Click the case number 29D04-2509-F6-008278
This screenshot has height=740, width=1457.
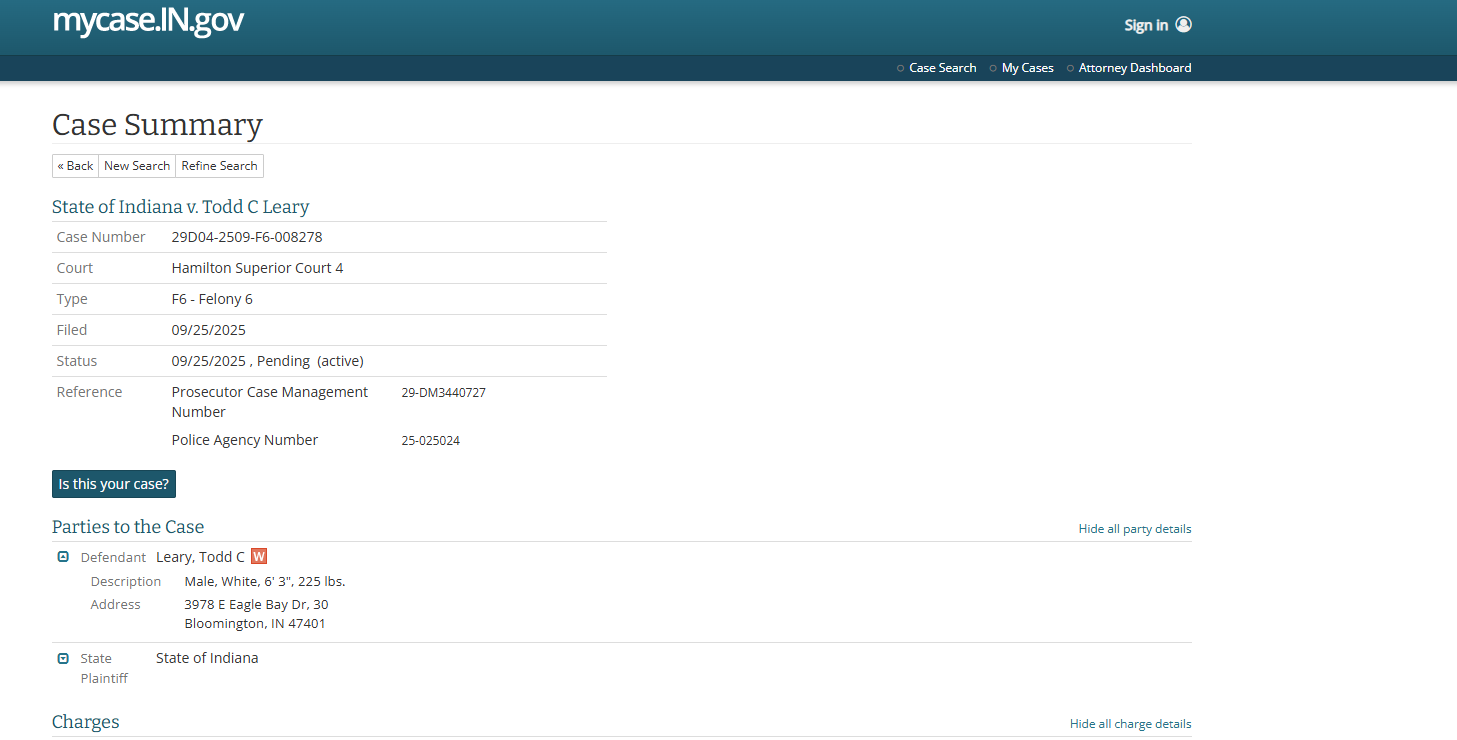(x=247, y=237)
